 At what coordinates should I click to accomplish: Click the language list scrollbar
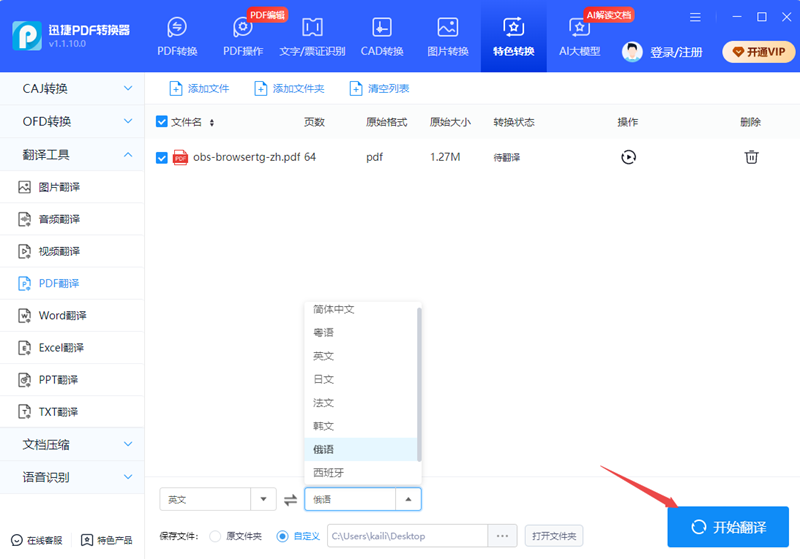(419, 384)
